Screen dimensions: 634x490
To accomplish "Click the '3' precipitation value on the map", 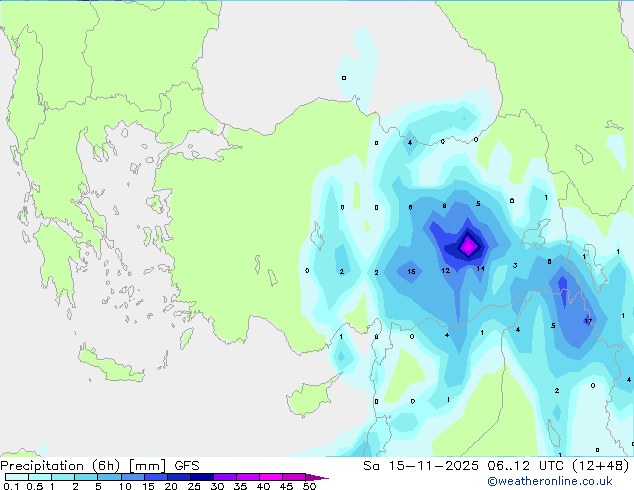I will click(x=515, y=266).
